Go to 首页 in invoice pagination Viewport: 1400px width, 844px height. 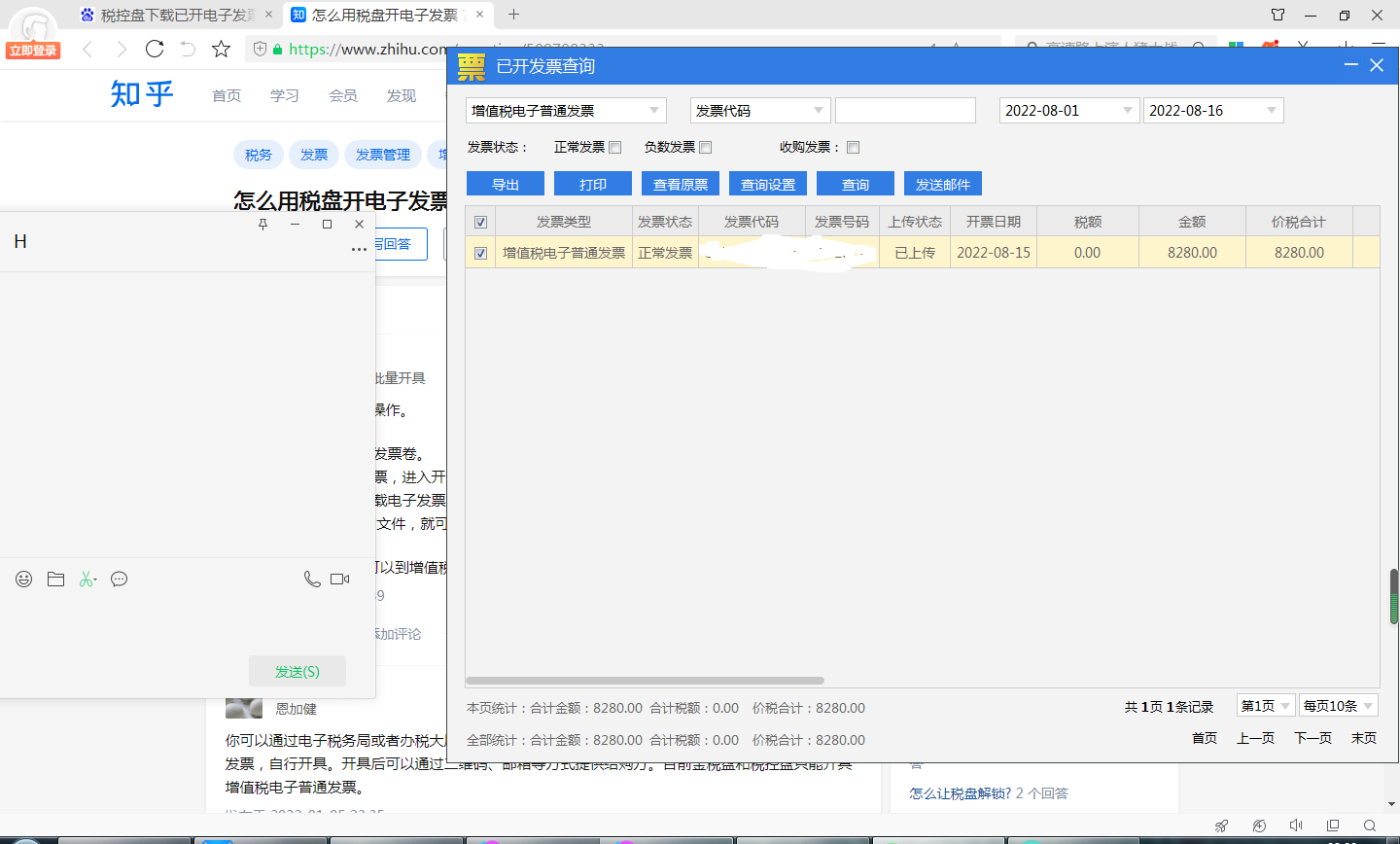[x=1205, y=739]
